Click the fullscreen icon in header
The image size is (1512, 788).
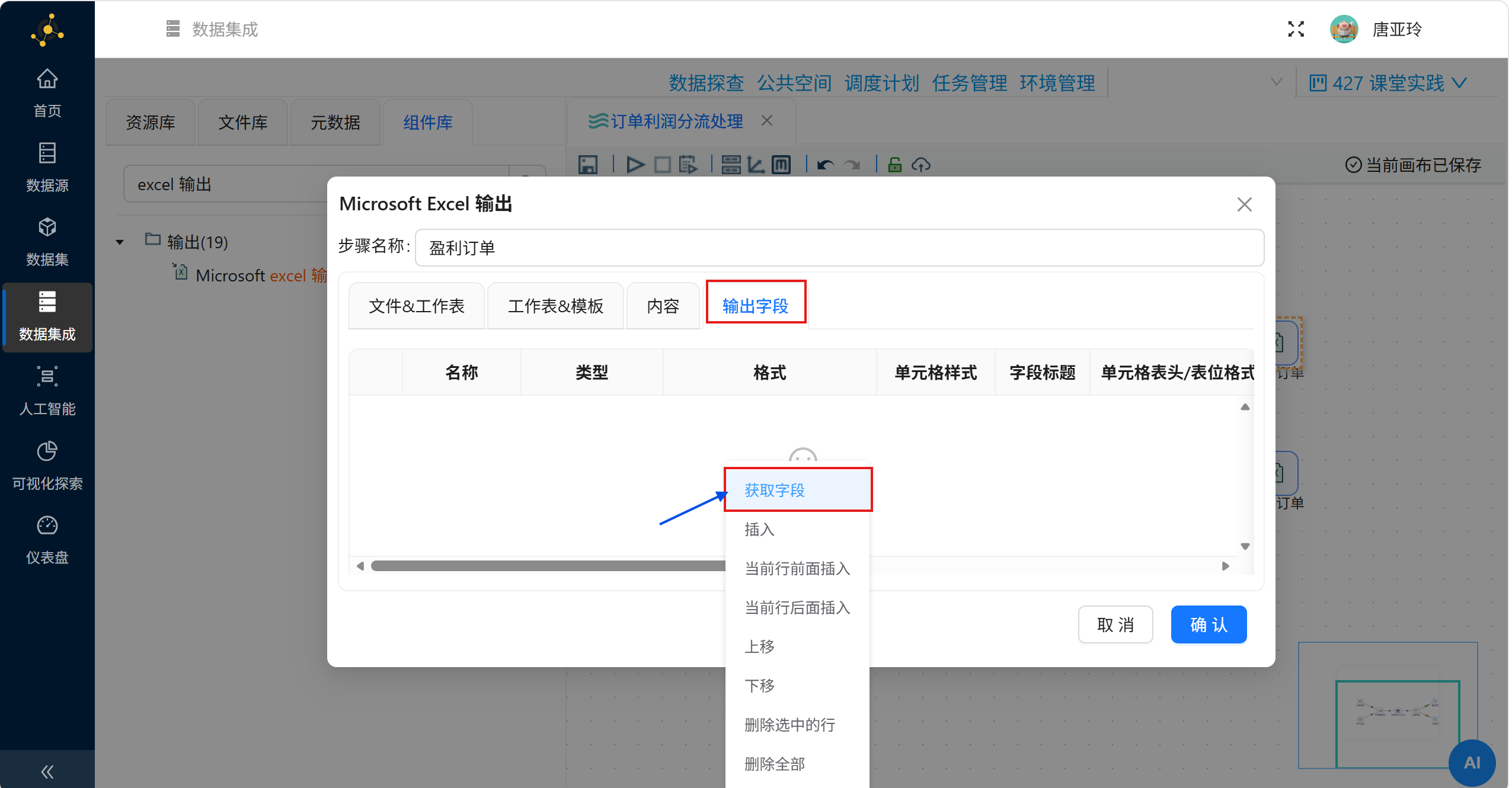[x=1296, y=29]
